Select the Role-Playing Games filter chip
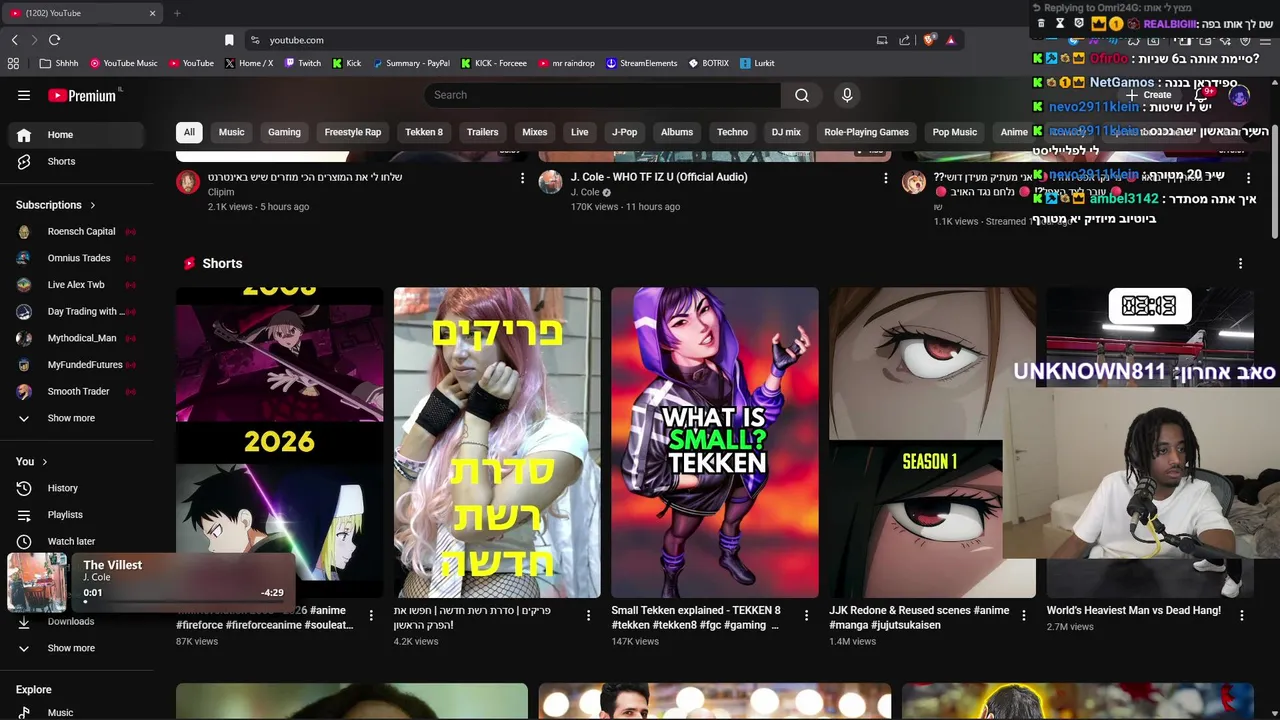The height and width of the screenshot is (720, 1280). (866, 132)
